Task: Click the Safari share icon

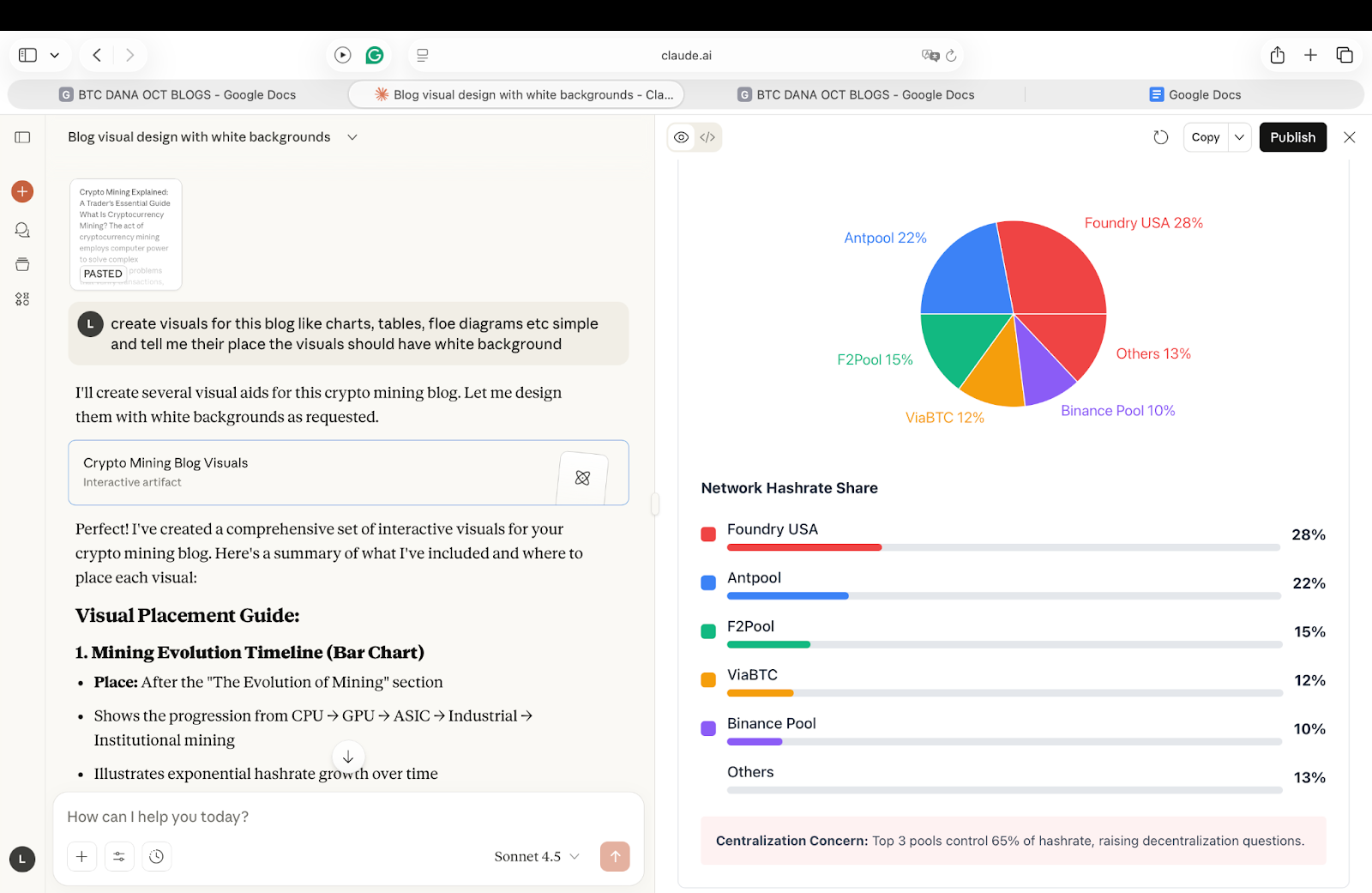Action: [1278, 55]
